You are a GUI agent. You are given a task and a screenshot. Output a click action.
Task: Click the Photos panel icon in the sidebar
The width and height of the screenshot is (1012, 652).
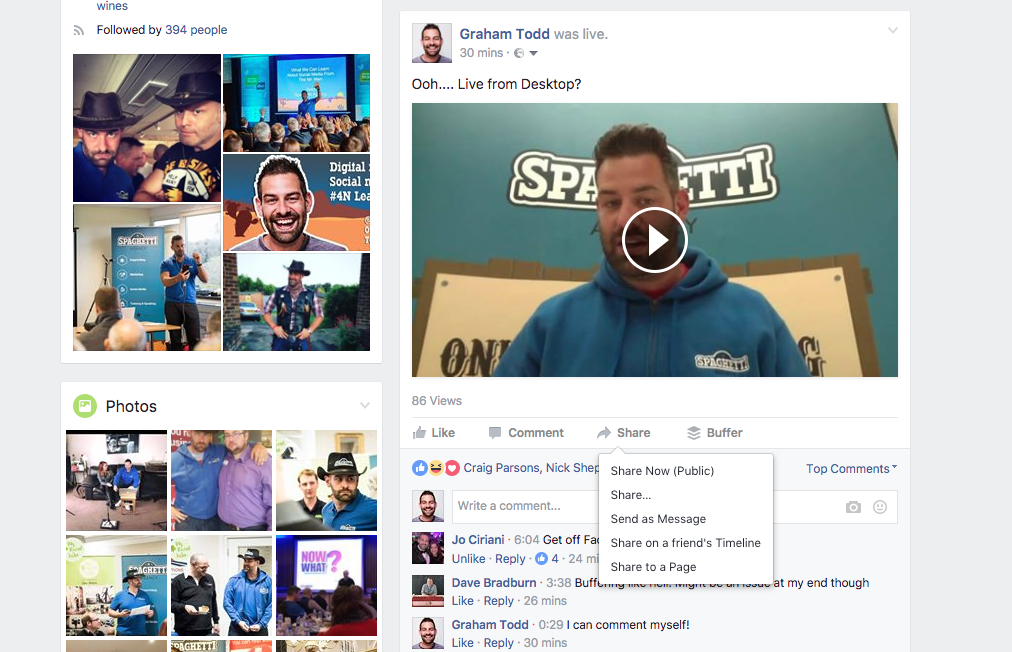[83, 406]
